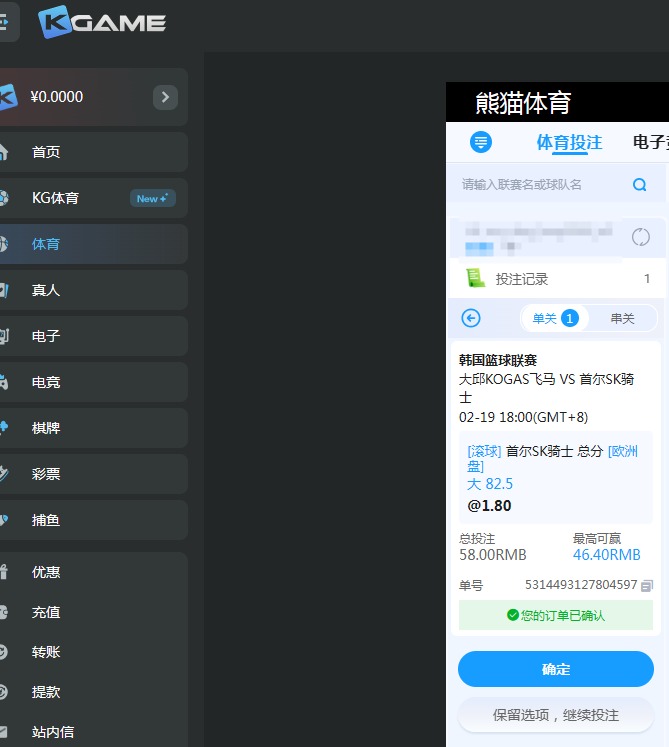Confirm with the blue 确定 button
The height and width of the screenshot is (747, 669).
556,669
